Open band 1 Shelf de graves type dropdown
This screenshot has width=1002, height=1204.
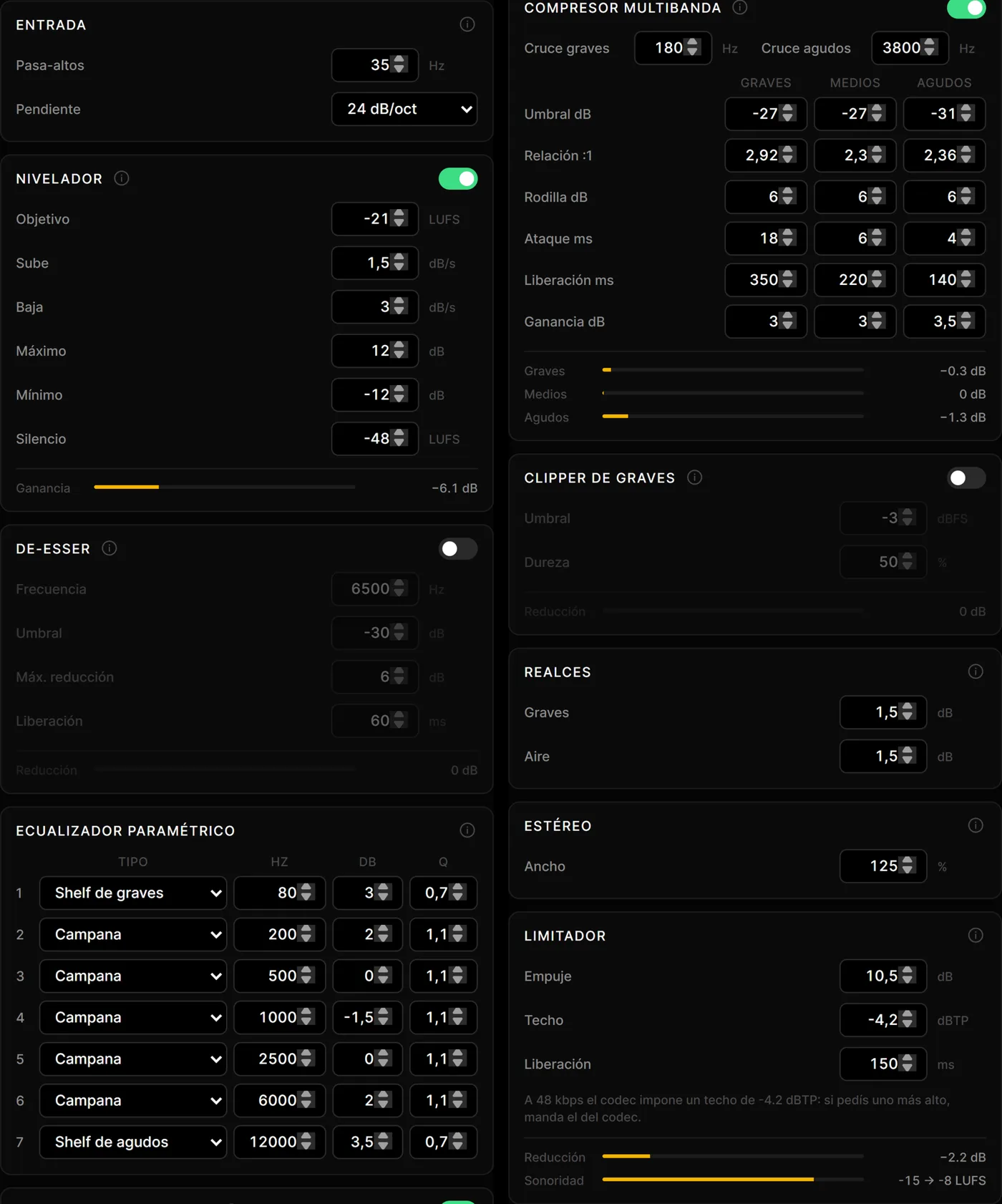(x=133, y=893)
